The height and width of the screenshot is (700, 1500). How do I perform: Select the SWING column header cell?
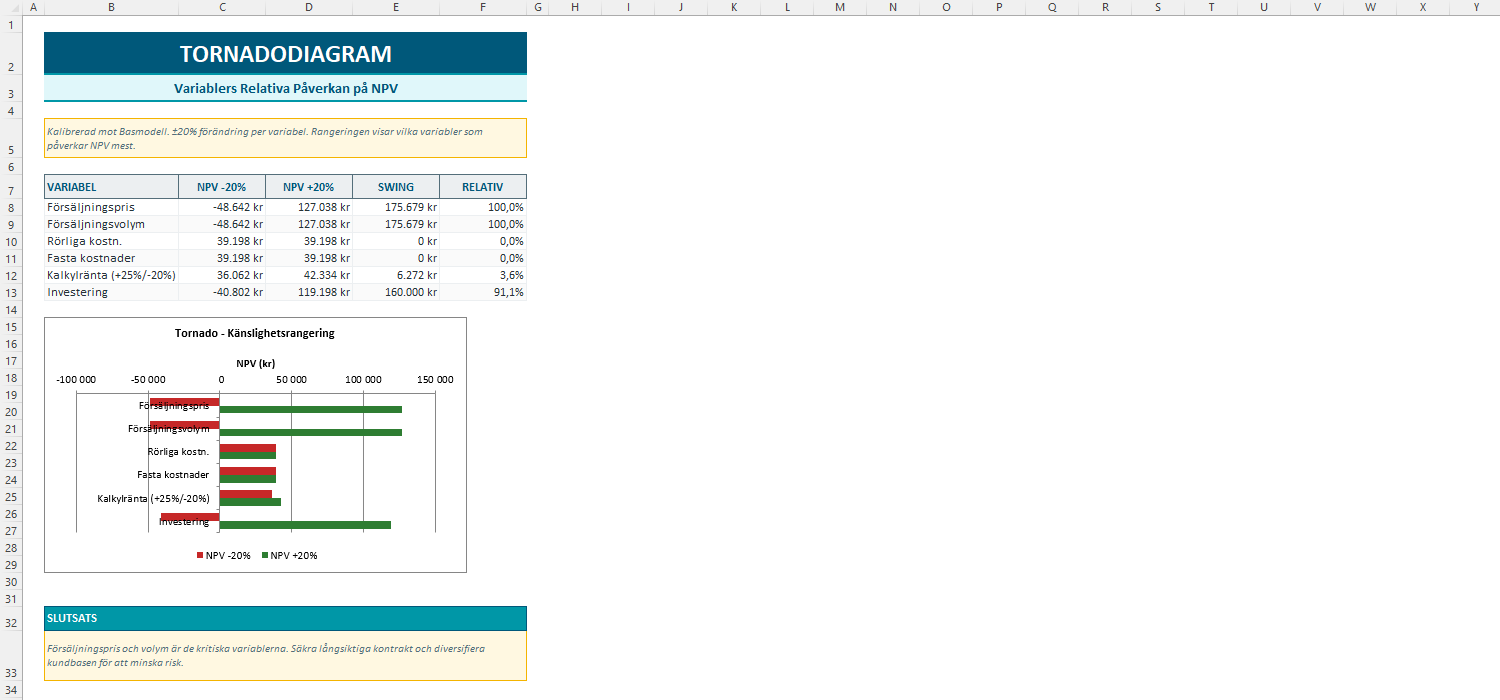pos(396,187)
